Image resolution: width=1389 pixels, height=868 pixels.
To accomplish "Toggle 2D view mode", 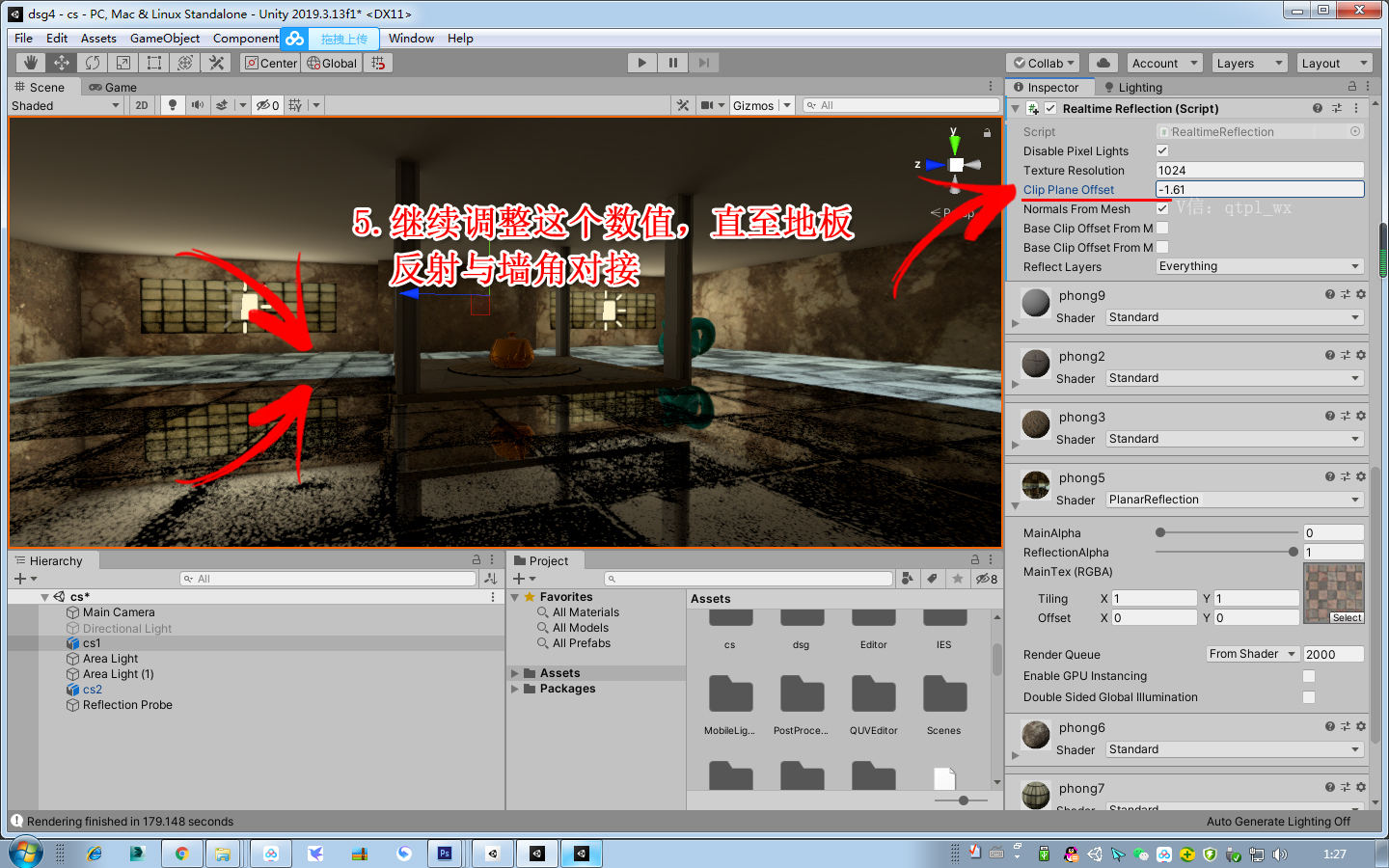I will point(142,105).
